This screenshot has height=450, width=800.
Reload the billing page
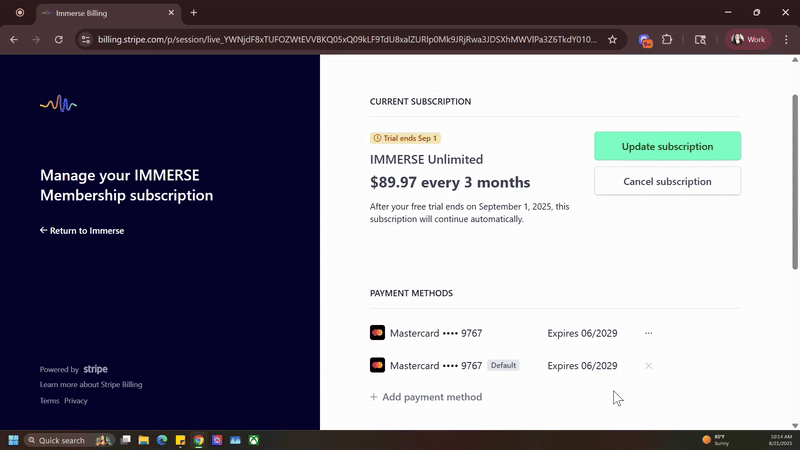point(59,40)
